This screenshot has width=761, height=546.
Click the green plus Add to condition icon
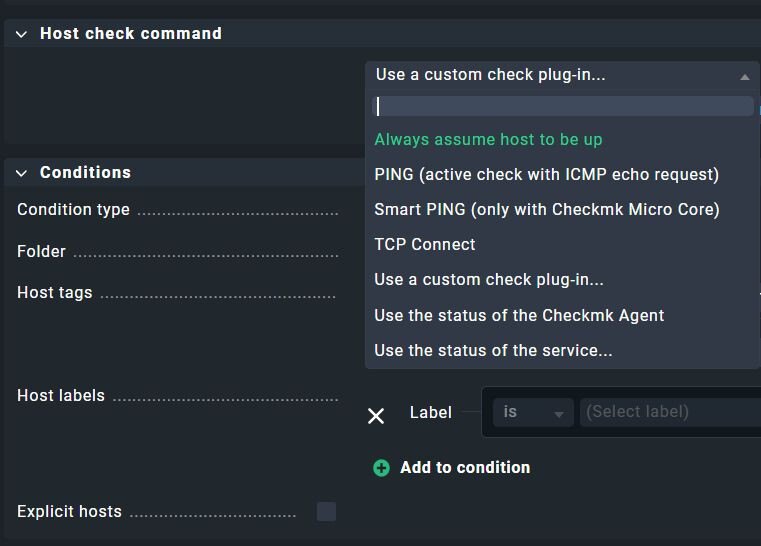tap(381, 468)
